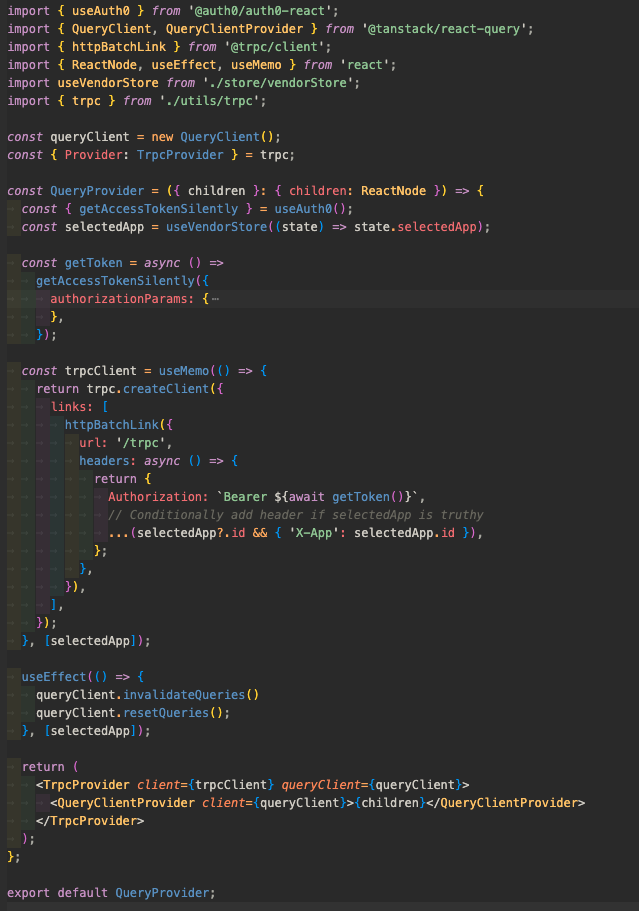Image resolution: width=639 pixels, height=911 pixels.
Task: Click the '/trpc' url string
Action: point(141,443)
